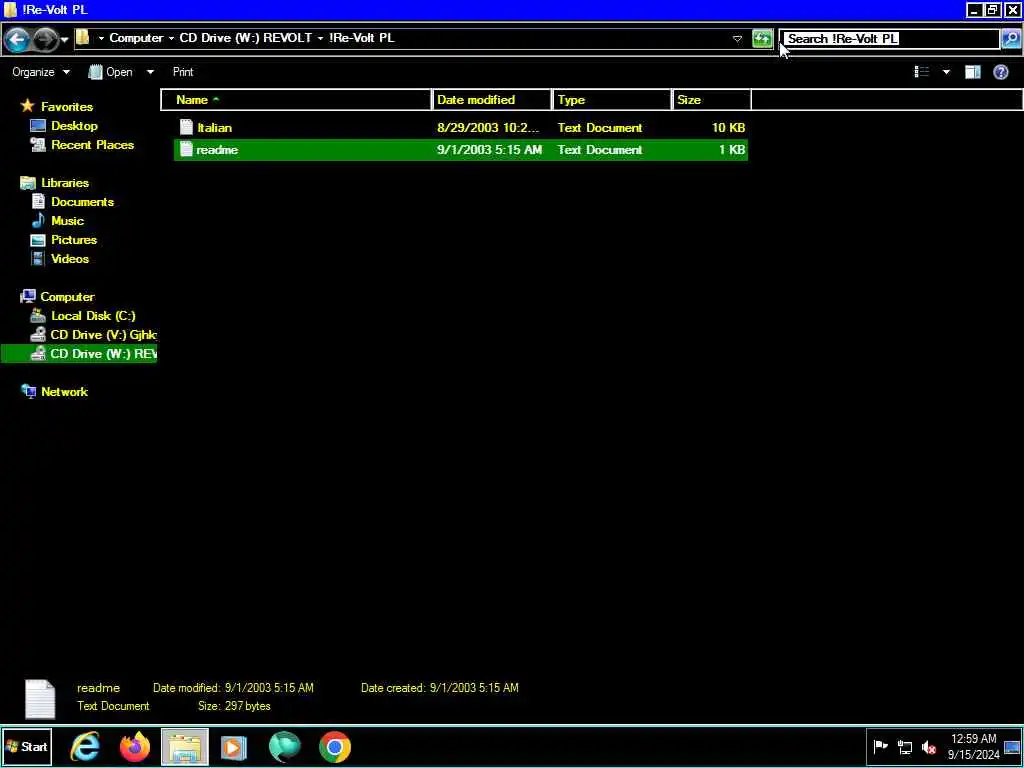This screenshot has height=768, width=1024.
Task: Click the folder icon in address bar
Action: 82,38
